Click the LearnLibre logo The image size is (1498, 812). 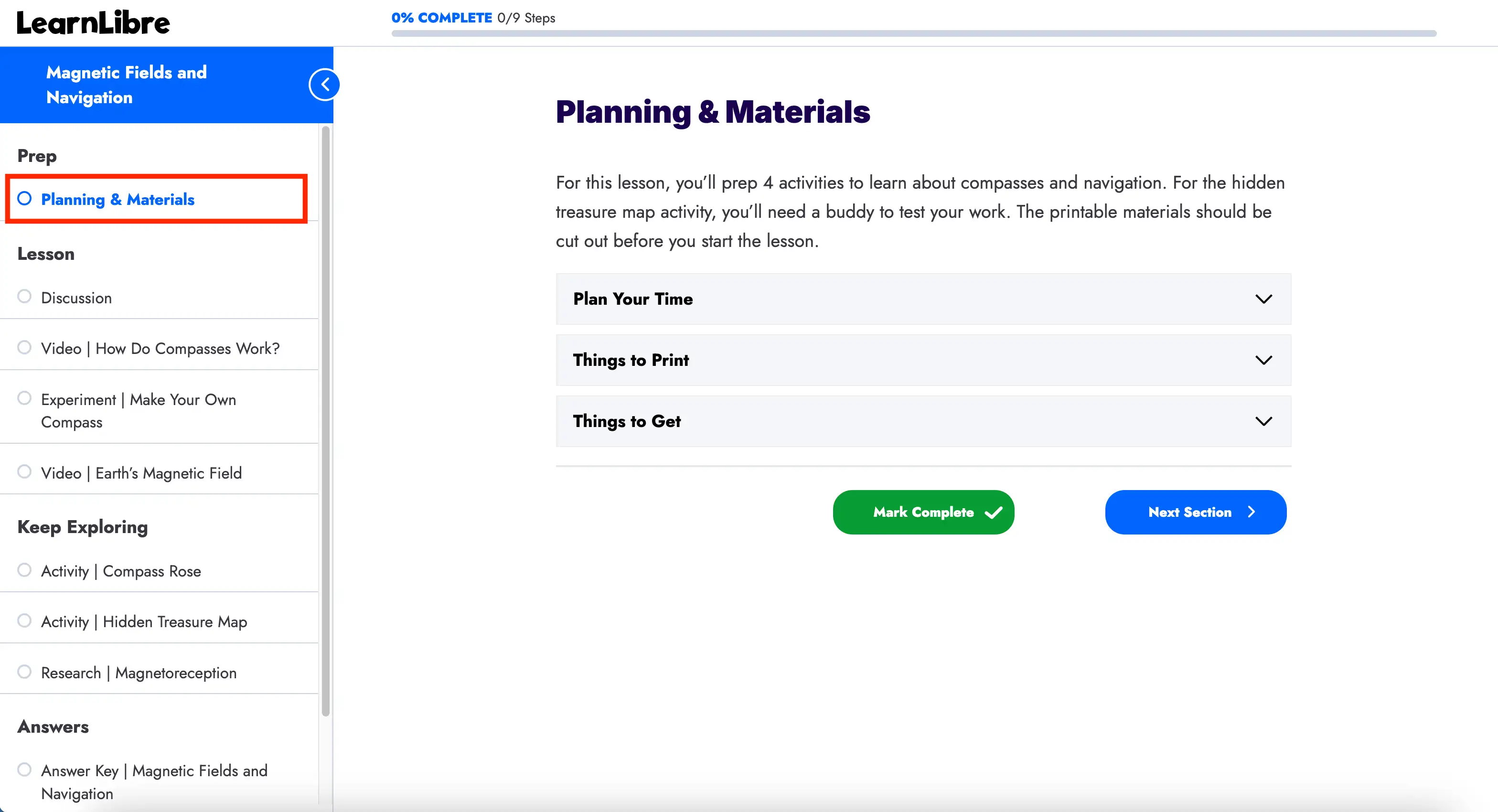pos(93,21)
